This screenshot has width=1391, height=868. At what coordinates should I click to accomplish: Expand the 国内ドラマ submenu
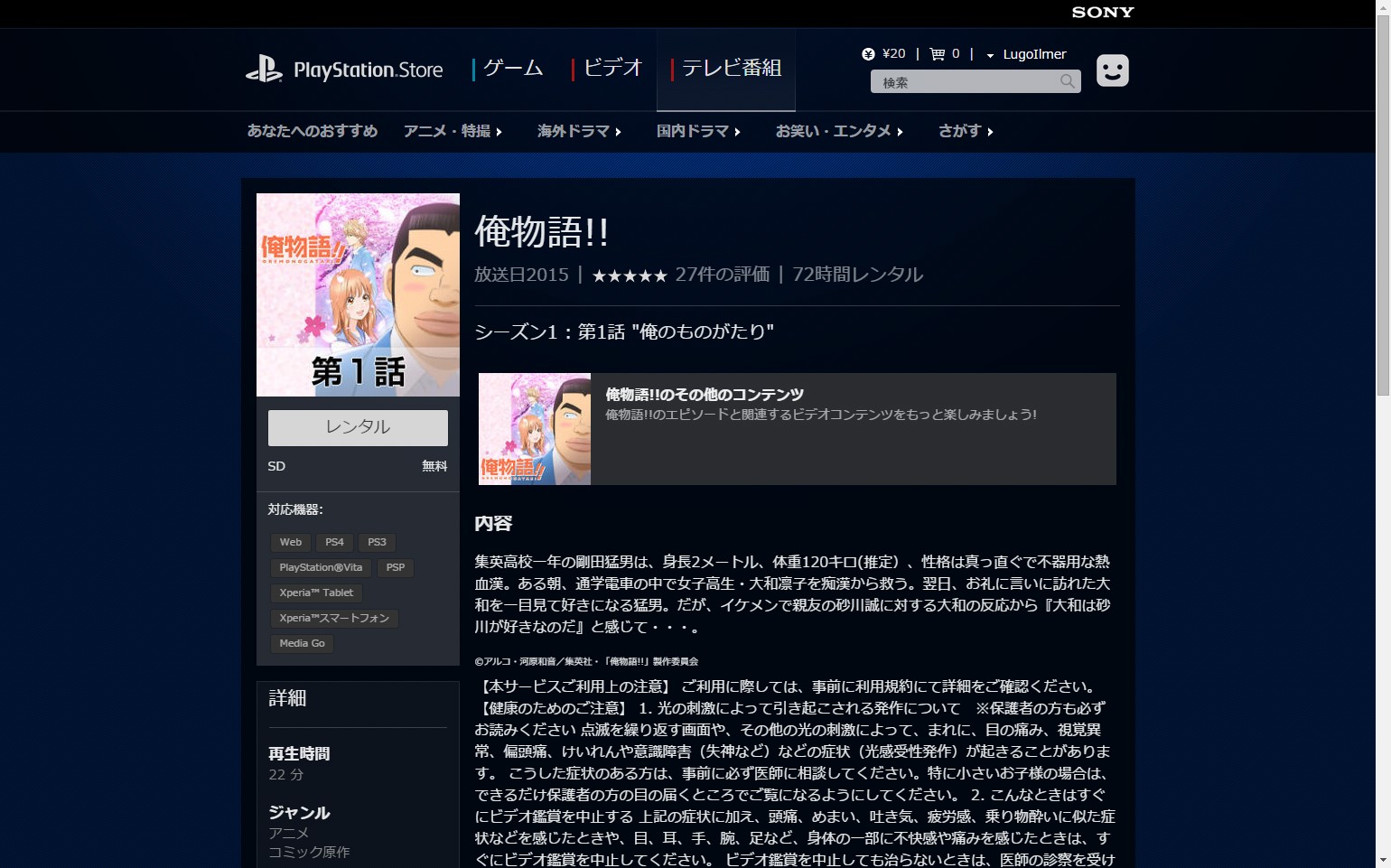698,131
